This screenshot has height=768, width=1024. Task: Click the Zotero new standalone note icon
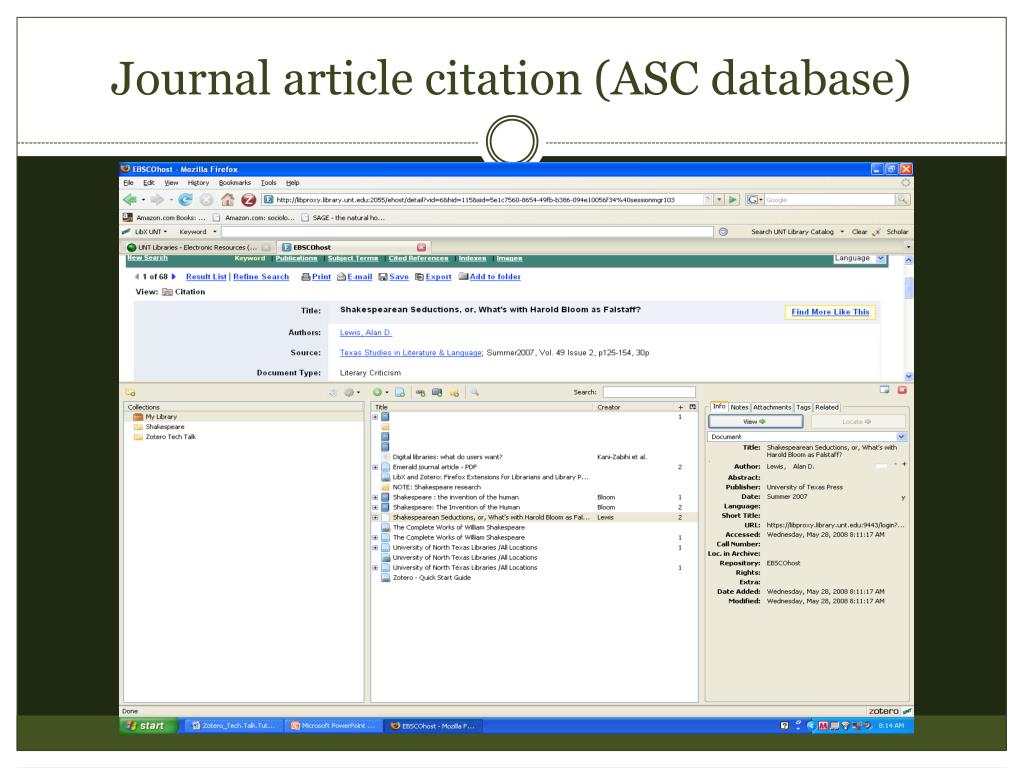click(x=454, y=392)
